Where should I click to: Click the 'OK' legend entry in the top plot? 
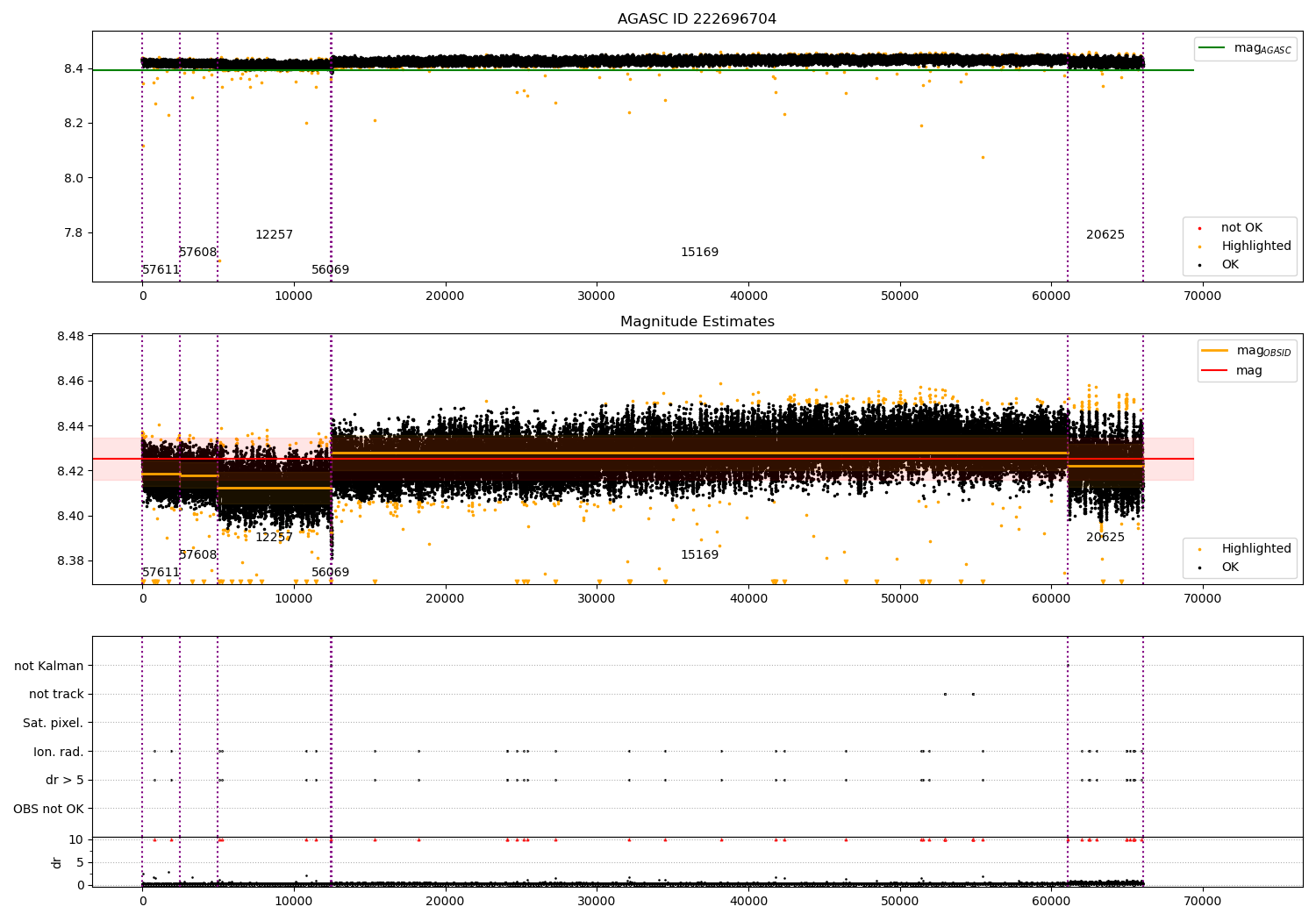[x=1230, y=265]
